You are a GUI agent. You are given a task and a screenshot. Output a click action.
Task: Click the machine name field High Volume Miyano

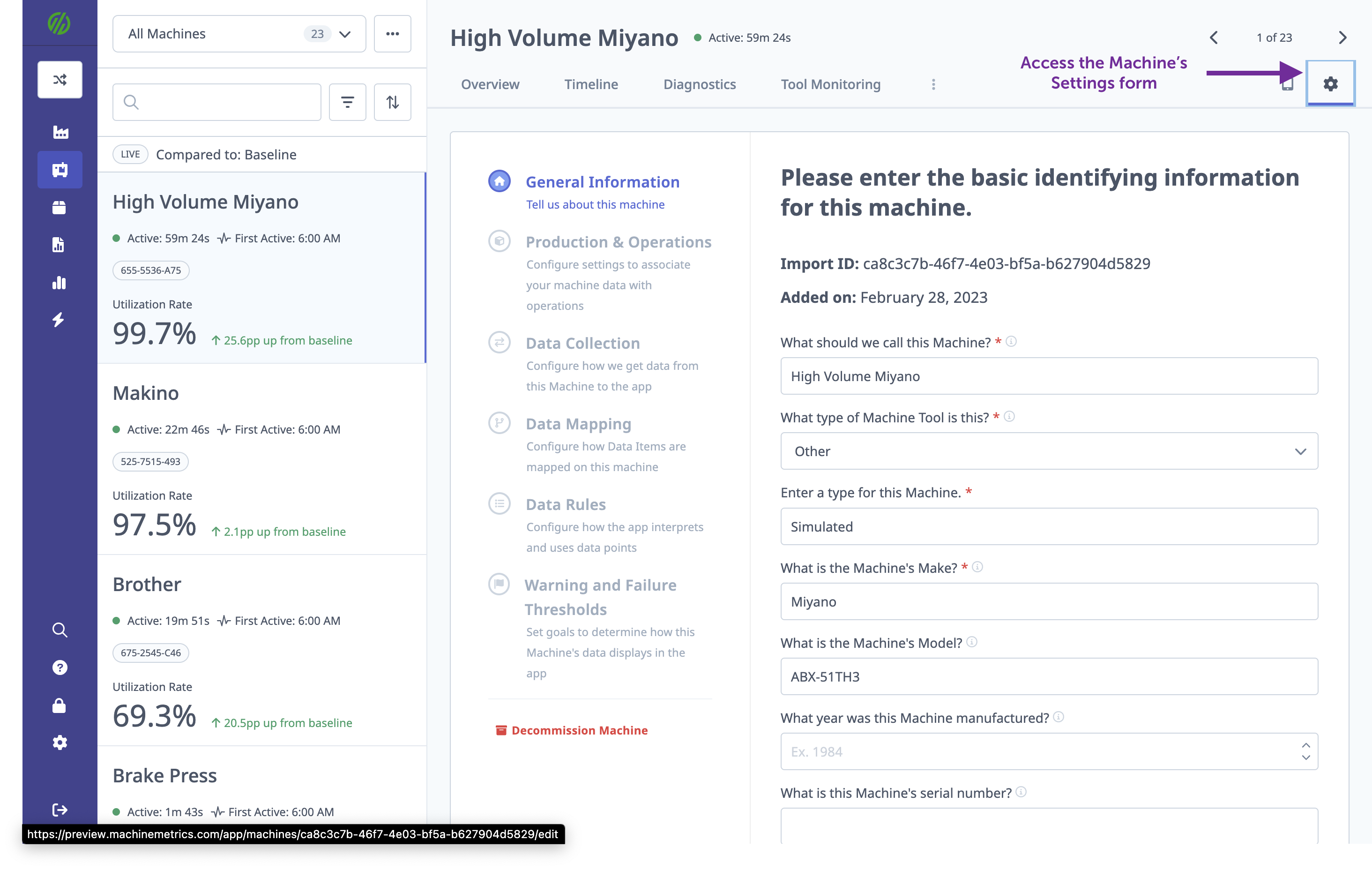1049,376
